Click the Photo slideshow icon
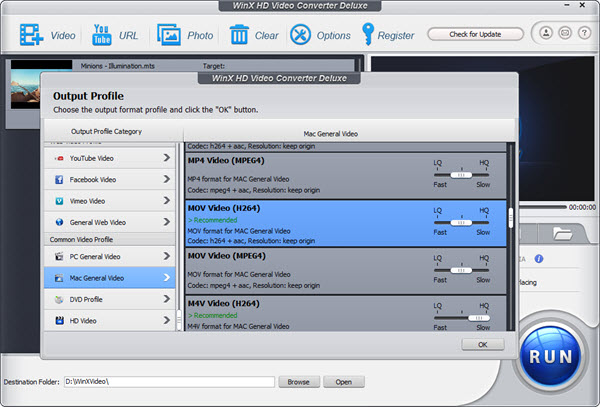Screen dimensions: 600x407 point(169,35)
